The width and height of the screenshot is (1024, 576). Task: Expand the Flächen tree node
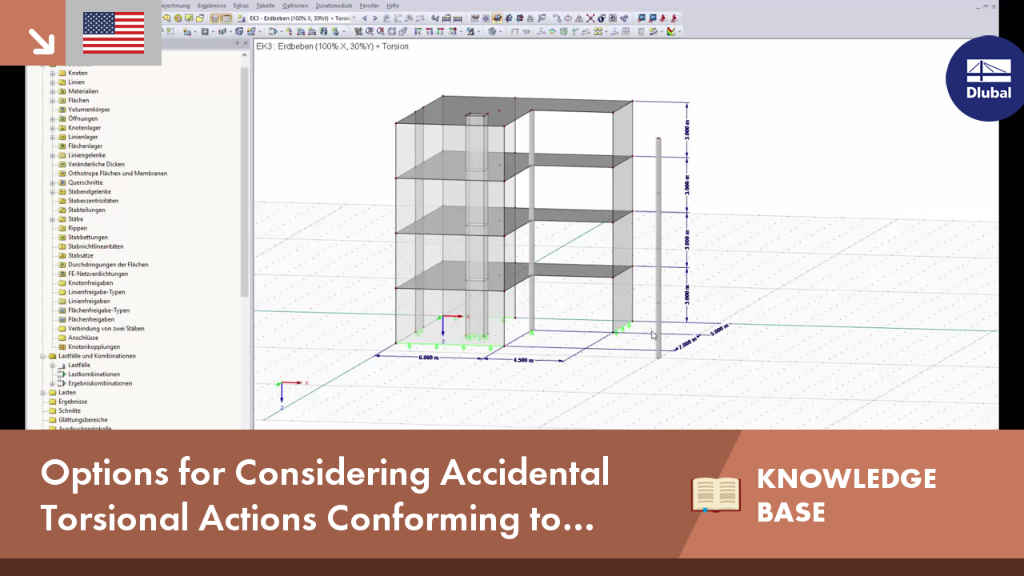[52, 101]
